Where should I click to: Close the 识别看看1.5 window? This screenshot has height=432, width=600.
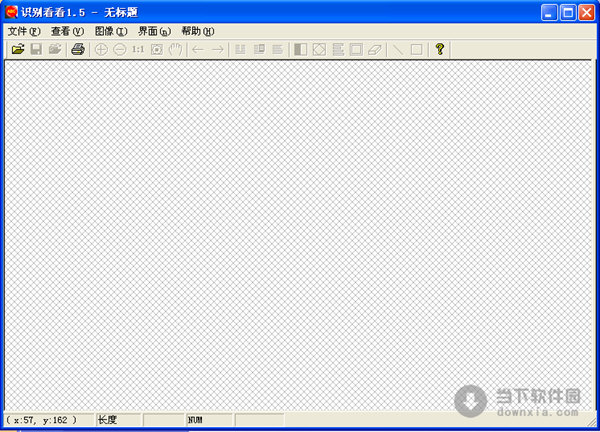pos(587,13)
